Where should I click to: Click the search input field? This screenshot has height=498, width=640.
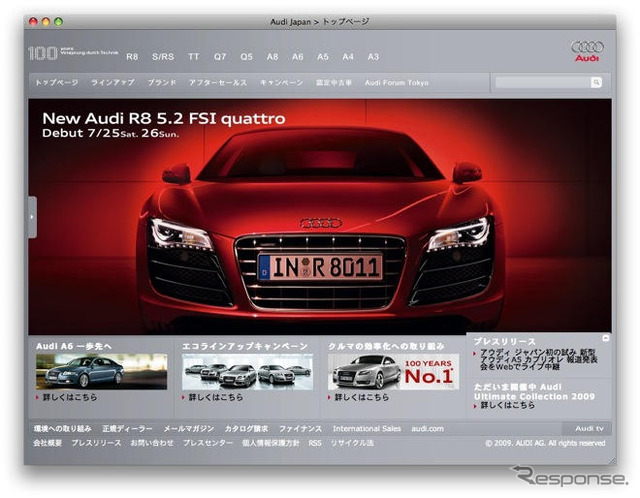pos(543,82)
